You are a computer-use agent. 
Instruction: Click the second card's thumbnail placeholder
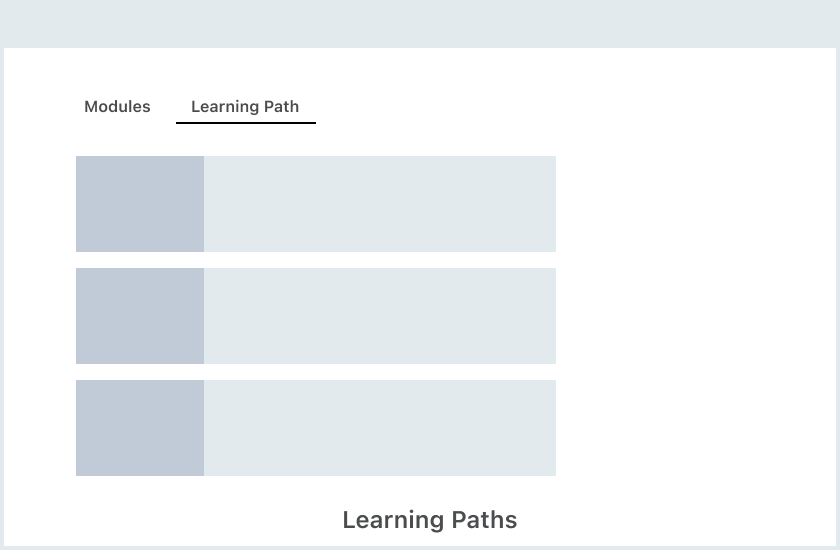140,316
